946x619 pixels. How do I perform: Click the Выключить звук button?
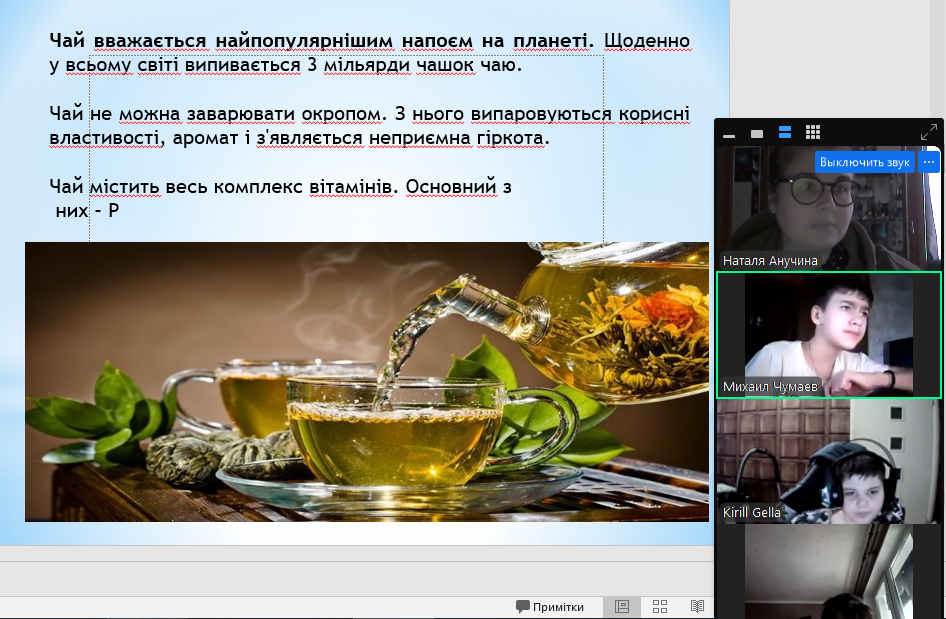coord(865,162)
